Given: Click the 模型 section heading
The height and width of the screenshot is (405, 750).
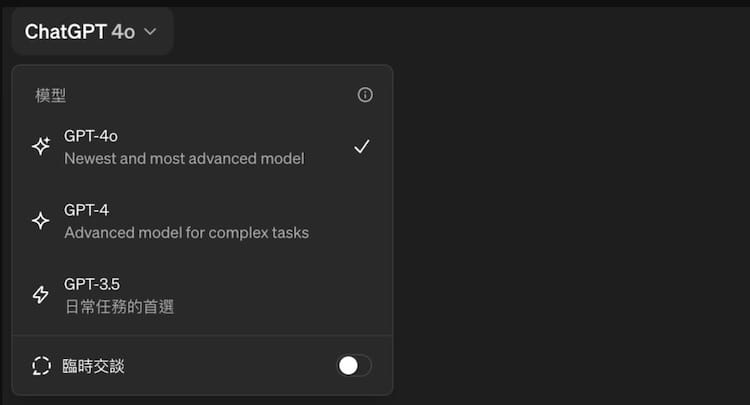Looking at the screenshot, I should point(50,95).
